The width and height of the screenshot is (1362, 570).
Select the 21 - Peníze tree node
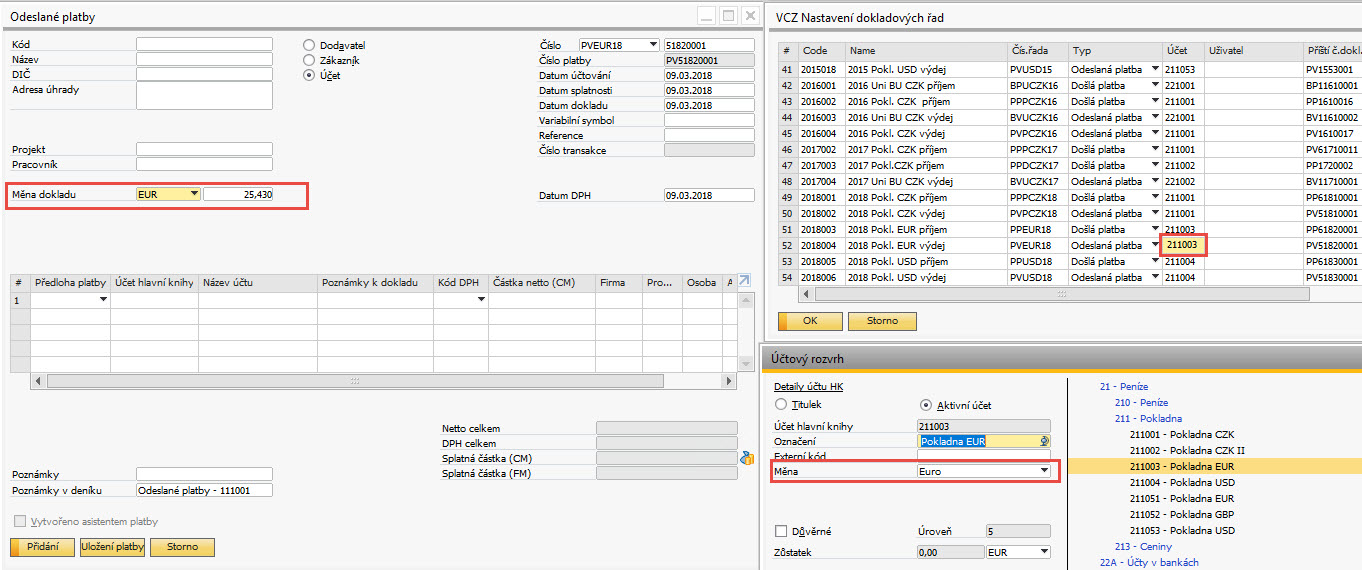pos(1124,386)
